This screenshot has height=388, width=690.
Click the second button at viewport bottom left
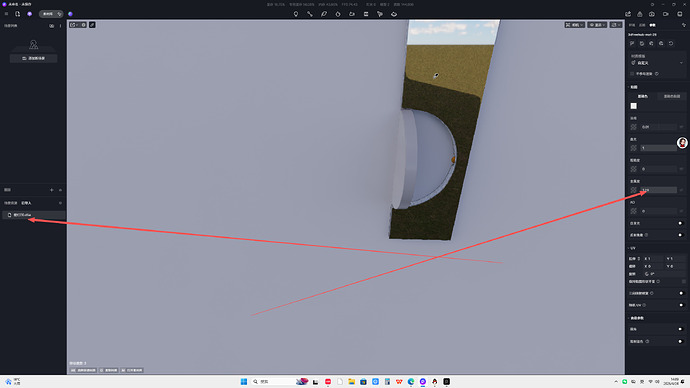[109, 370]
